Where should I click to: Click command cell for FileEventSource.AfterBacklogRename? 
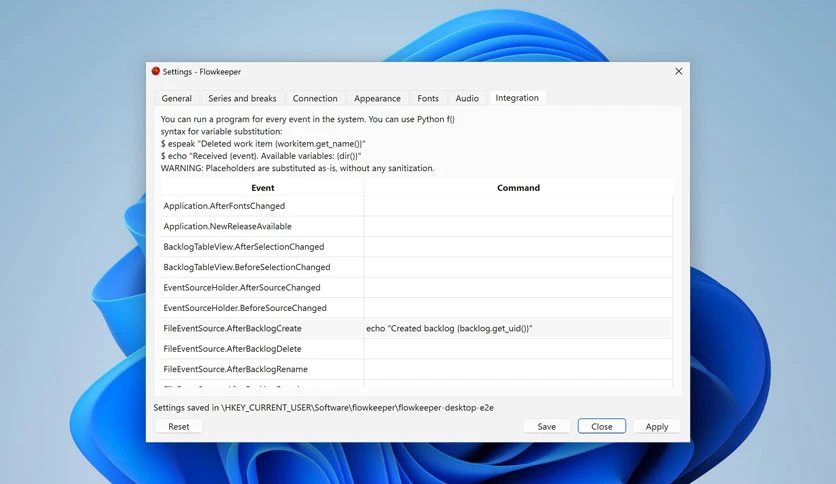point(518,369)
